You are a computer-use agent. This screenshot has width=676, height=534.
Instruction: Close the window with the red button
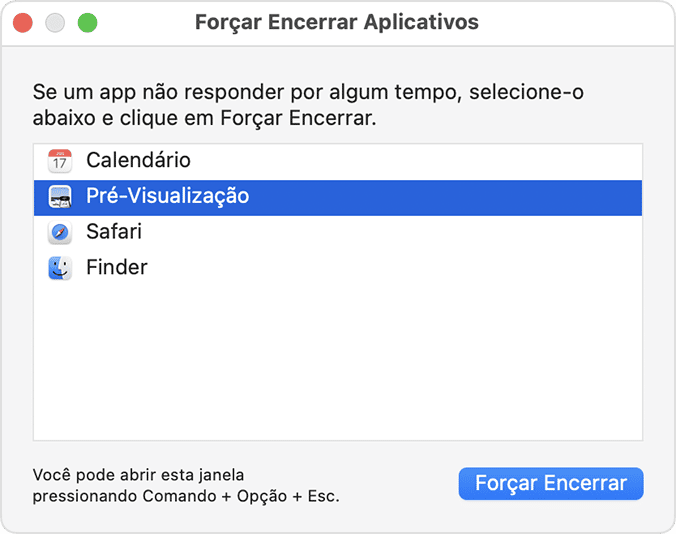[x=22, y=22]
